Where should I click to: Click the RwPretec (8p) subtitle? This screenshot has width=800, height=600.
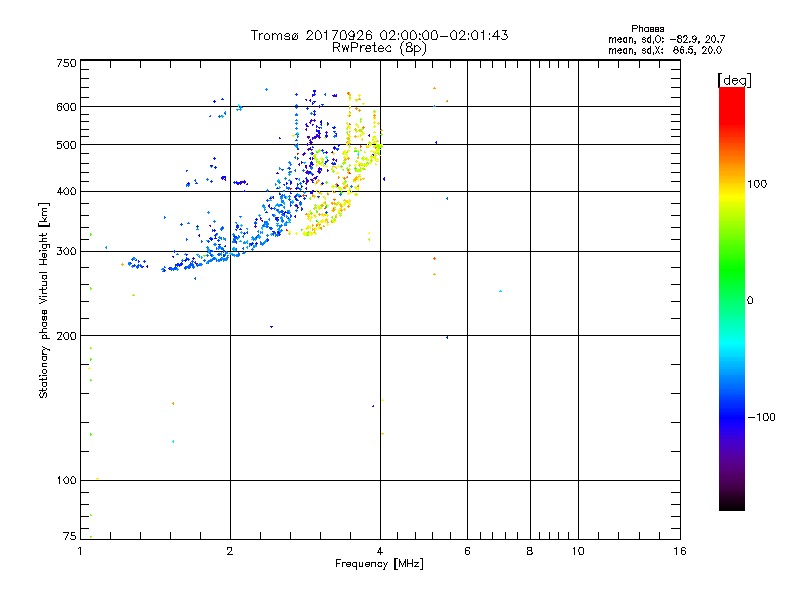click(x=379, y=47)
